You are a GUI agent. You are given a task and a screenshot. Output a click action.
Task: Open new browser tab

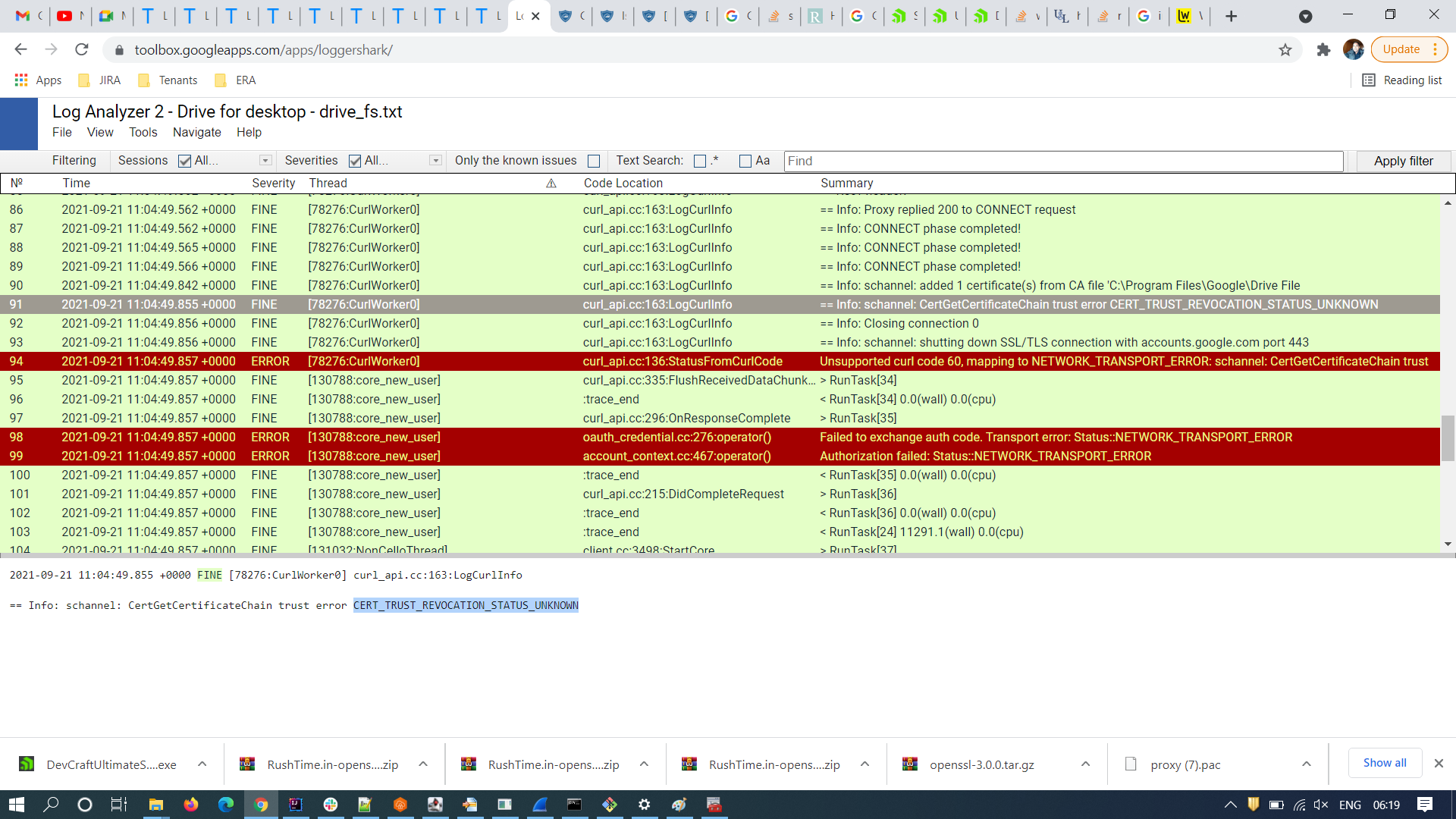coord(1231,16)
